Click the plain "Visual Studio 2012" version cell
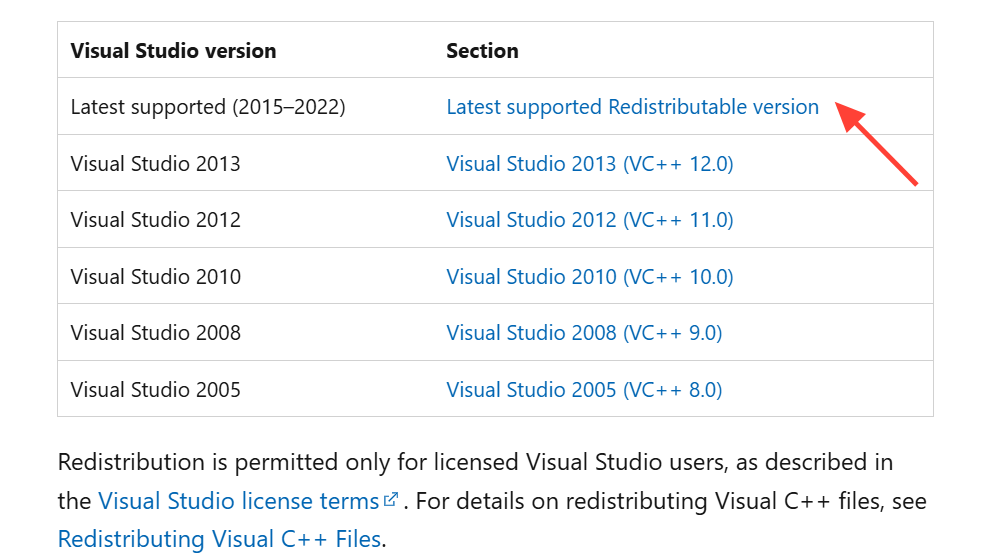The image size is (987, 555). tap(155, 220)
